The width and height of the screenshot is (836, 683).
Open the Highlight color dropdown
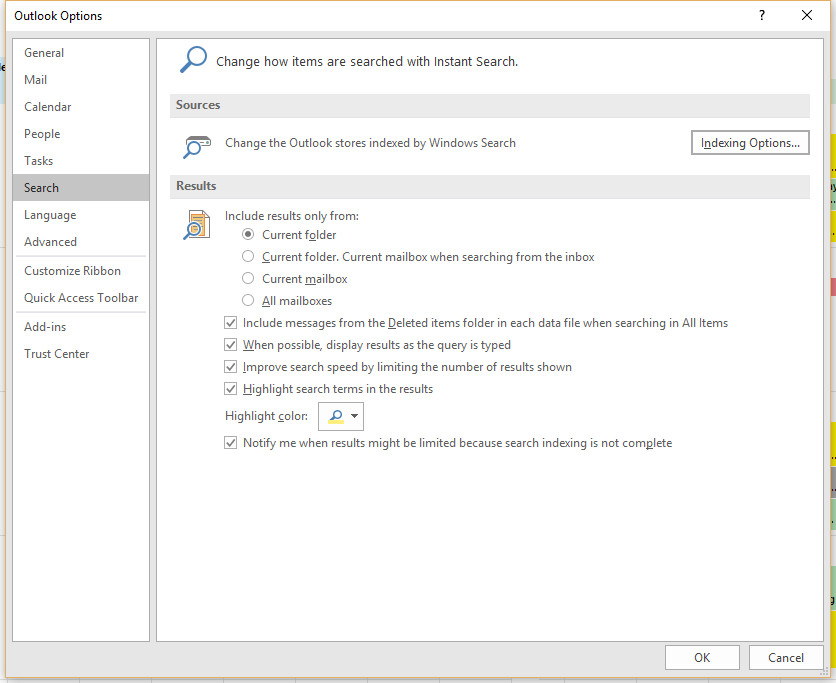point(341,416)
